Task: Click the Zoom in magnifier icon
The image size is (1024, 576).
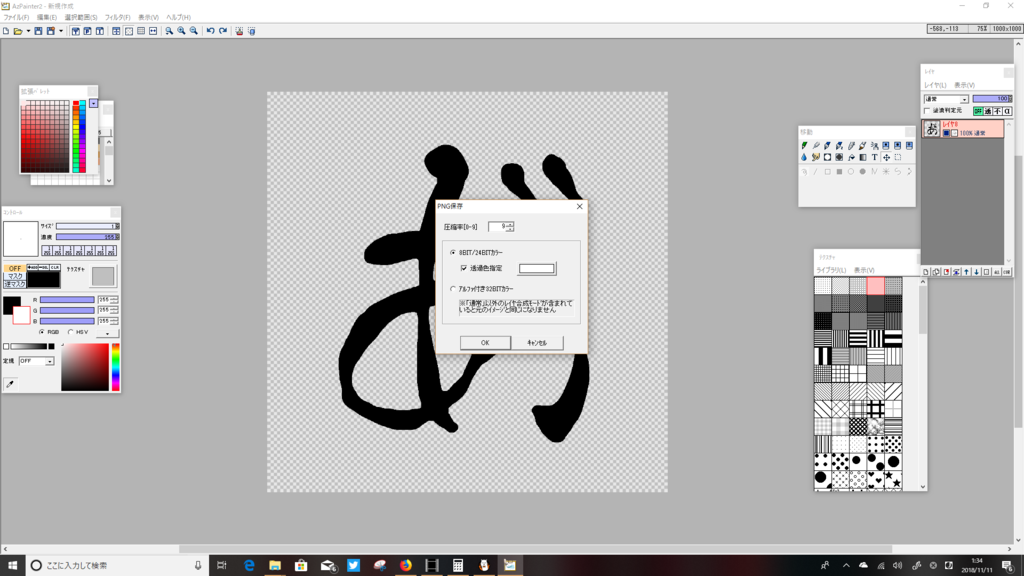Action: (182, 31)
